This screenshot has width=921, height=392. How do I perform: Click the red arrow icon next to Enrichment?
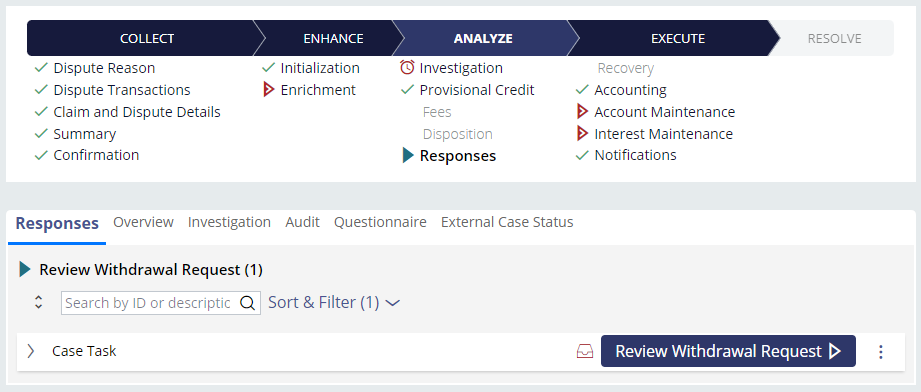coord(269,90)
